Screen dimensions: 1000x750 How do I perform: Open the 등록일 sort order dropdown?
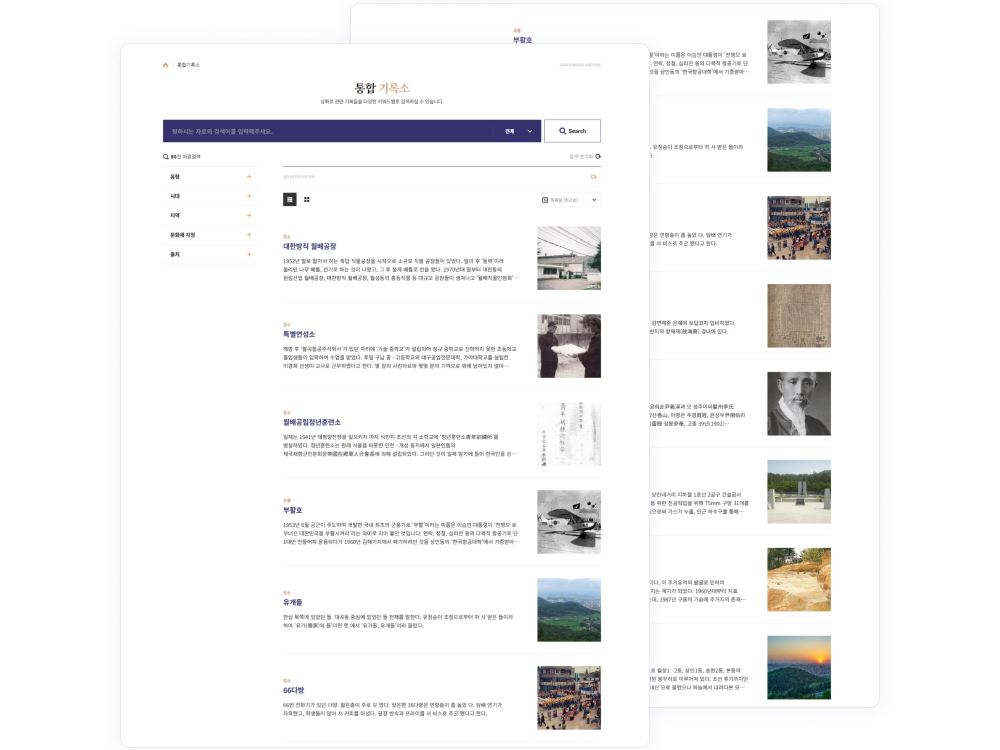click(569, 200)
